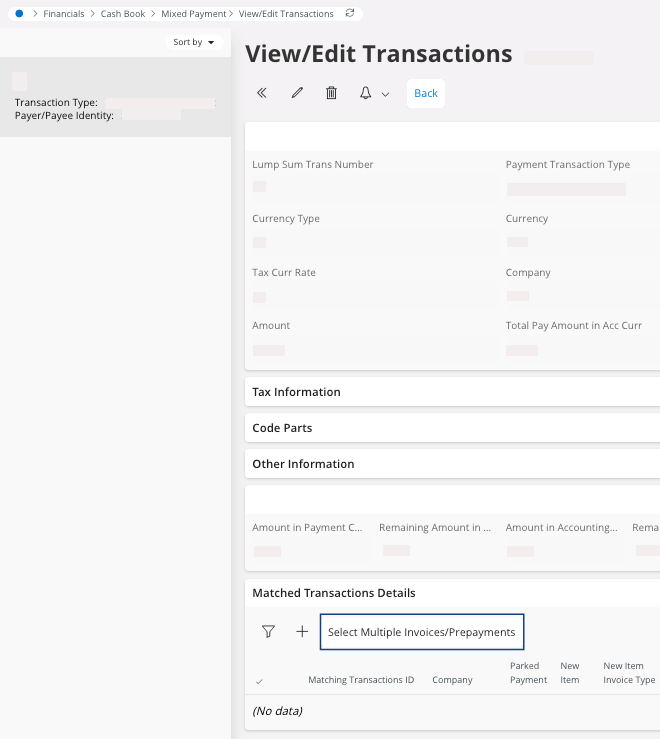Expand the Tax Information section
The height and width of the screenshot is (739, 660).
pos(296,392)
